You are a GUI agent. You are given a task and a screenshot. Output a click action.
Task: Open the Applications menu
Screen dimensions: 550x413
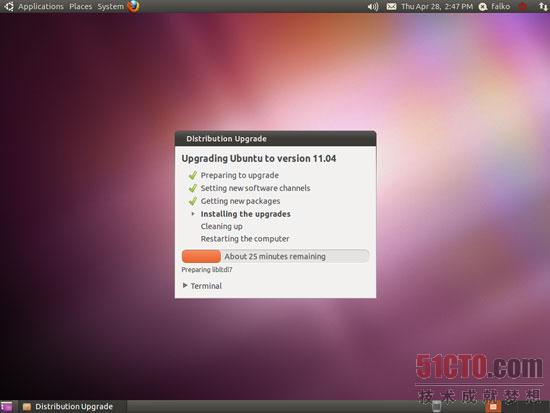click(41, 7)
